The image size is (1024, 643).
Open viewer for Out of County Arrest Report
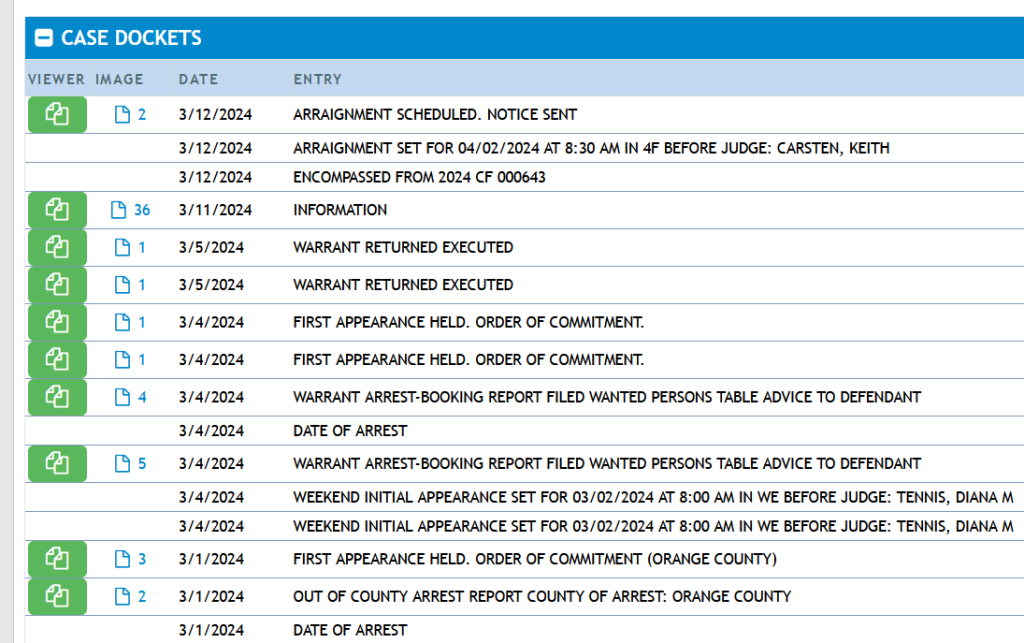57,597
